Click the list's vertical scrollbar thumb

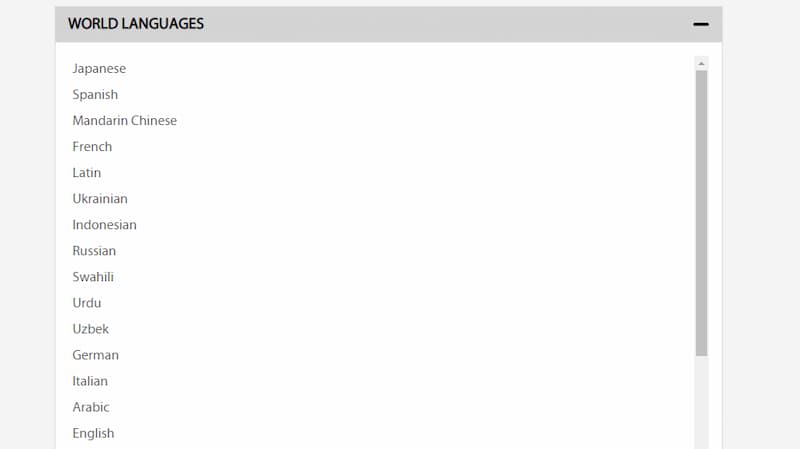[701, 213]
